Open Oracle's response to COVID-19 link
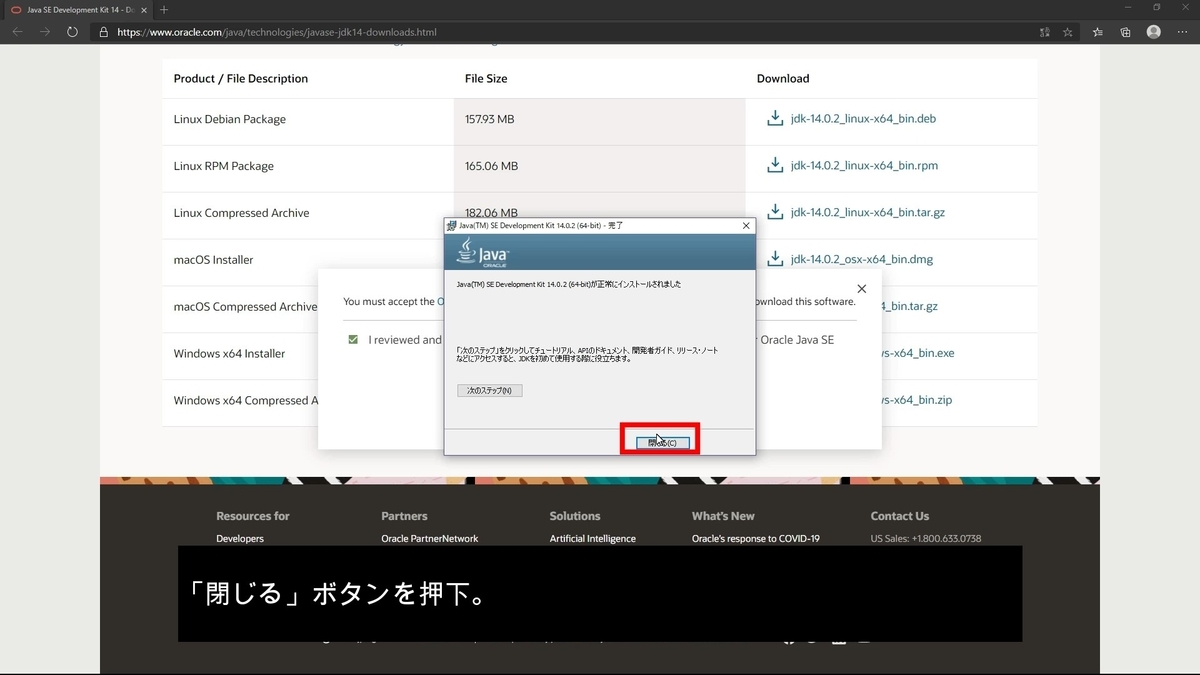The width and height of the screenshot is (1200, 675). coord(756,538)
